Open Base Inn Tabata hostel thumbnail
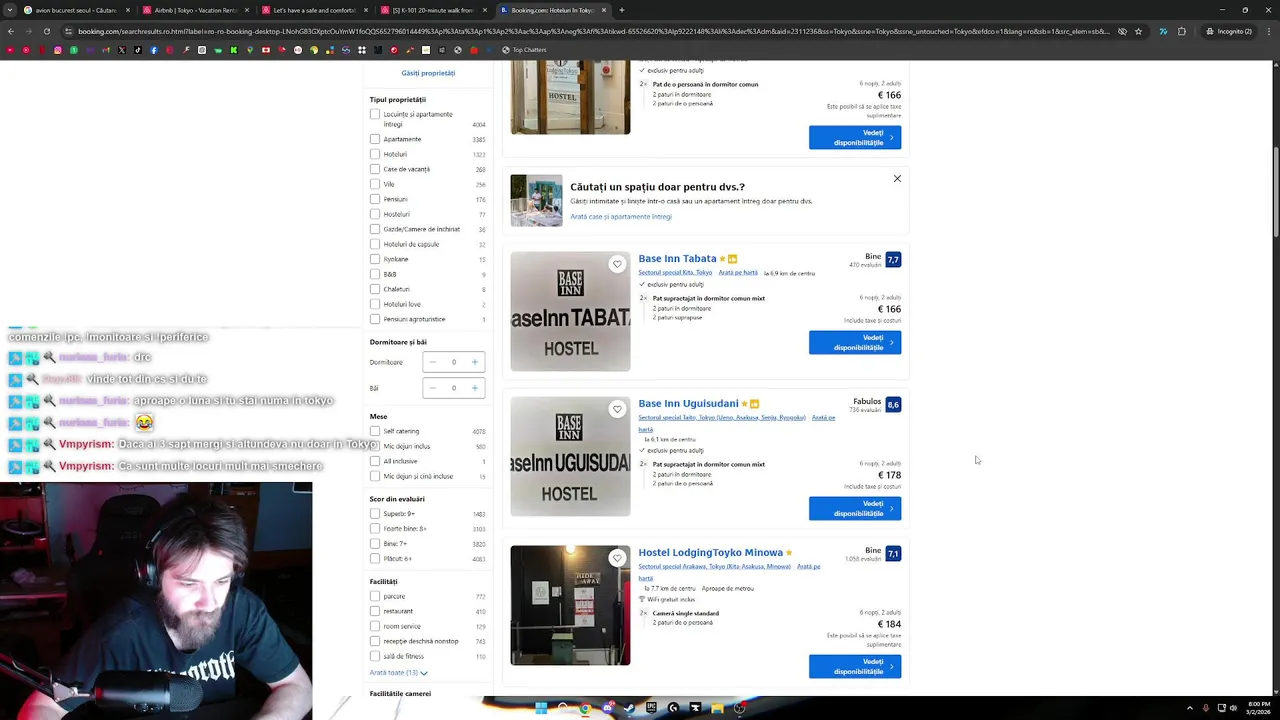The height and width of the screenshot is (720, 1280). click(x=570, y=311)
